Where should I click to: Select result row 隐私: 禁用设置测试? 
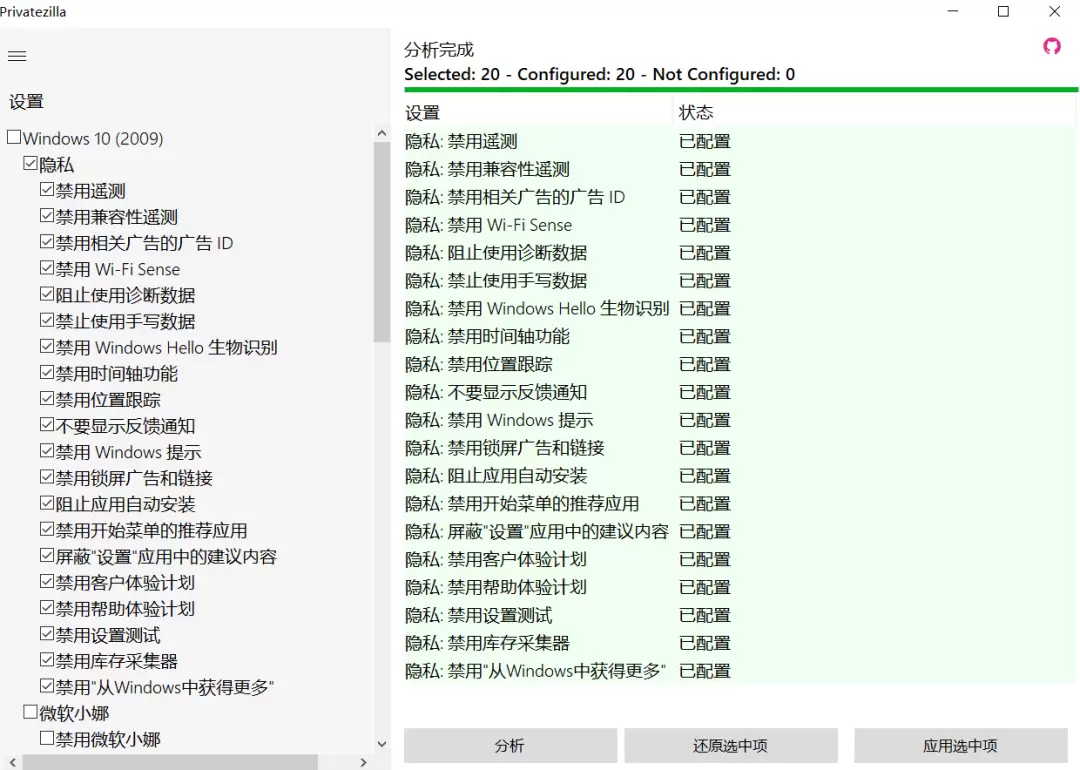click(x=740, y=616)
